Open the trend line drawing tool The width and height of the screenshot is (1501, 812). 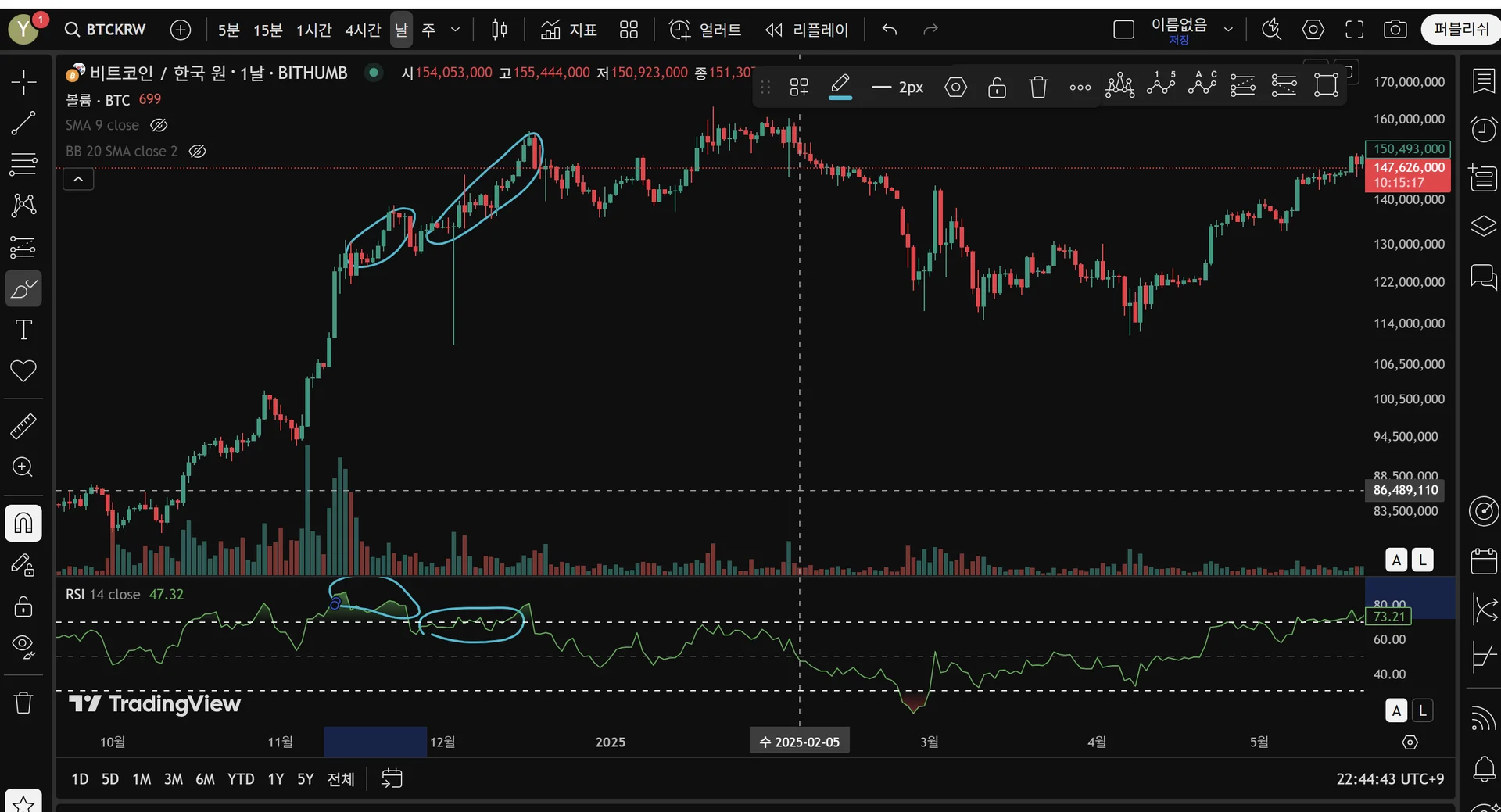(23, 123)
